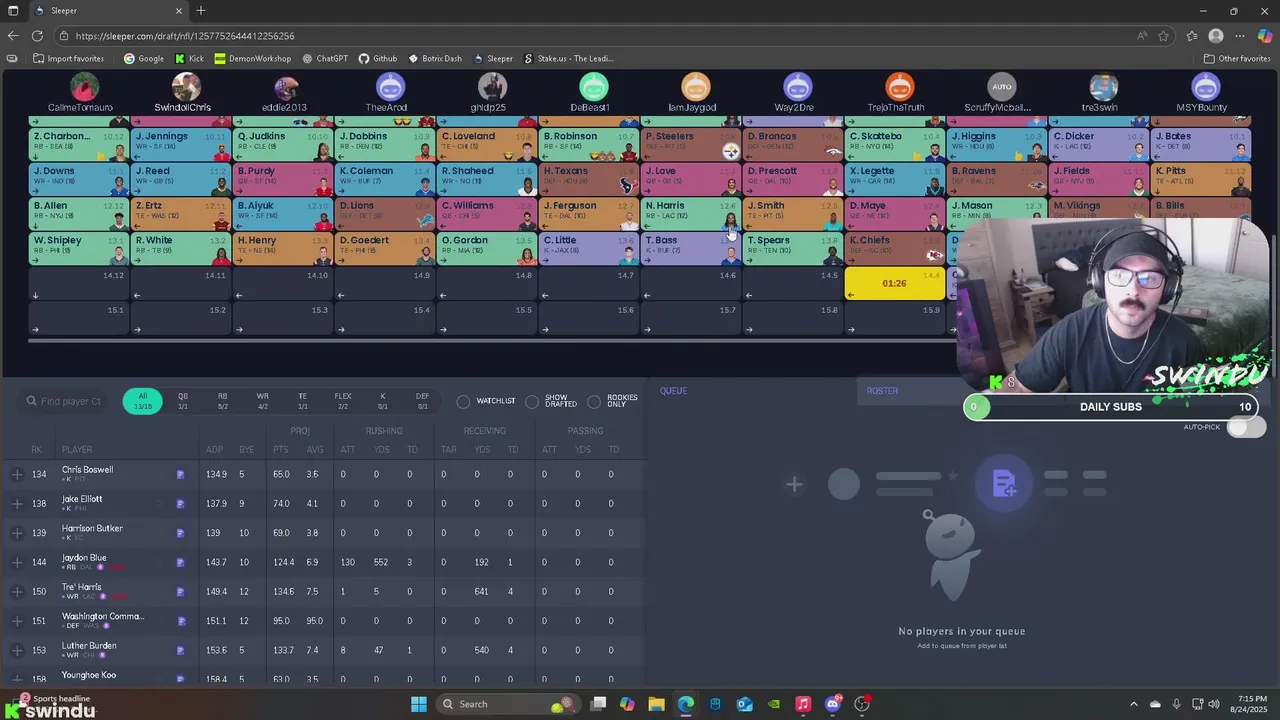This screenshot has height=720, width=1280.
Task: Filter players by K
Action: pyautogui.click(x=383, y=401)
